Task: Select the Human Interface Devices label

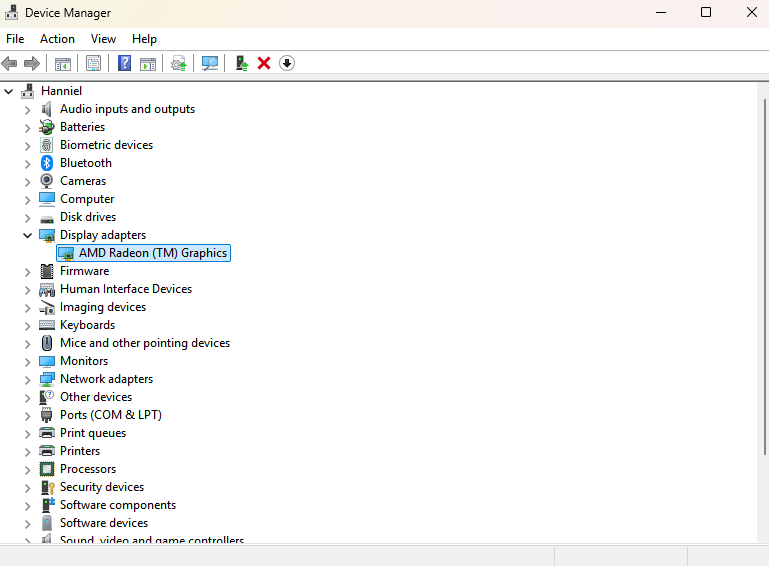Action: point(126,289)
